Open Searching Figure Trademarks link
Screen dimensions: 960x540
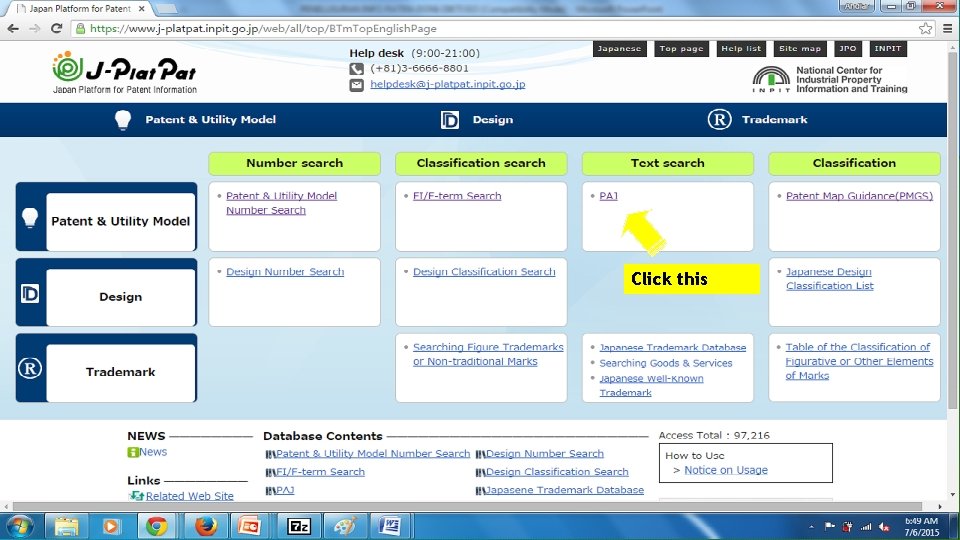pyautogui.click(x=488, y=354)
